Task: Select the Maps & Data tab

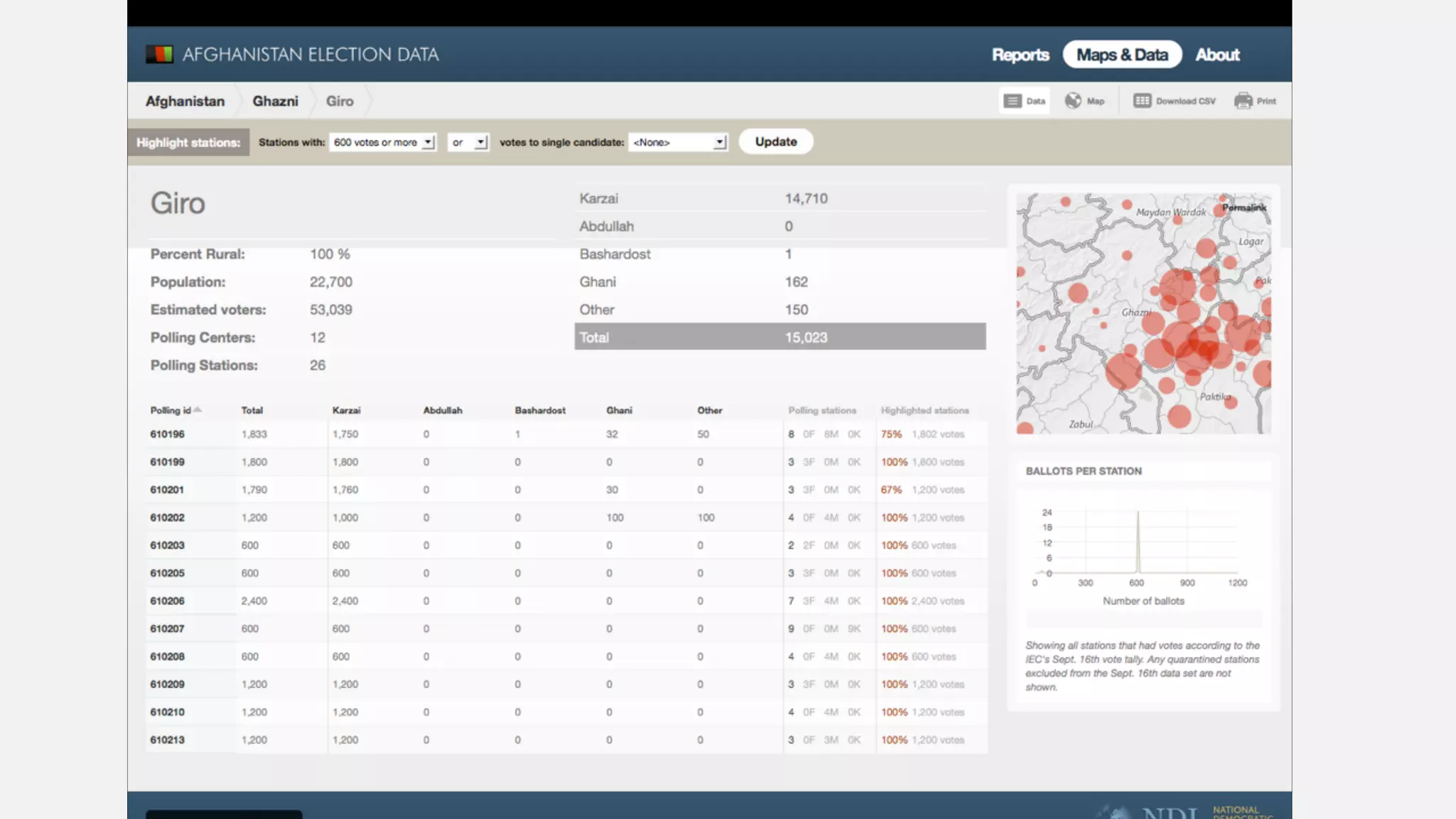Action: pos(1122,55)
